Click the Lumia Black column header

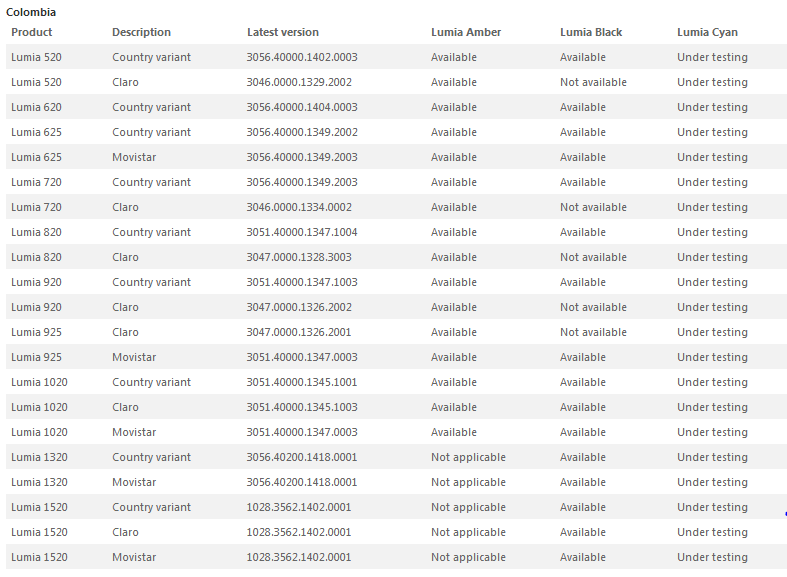pos(591,32)
